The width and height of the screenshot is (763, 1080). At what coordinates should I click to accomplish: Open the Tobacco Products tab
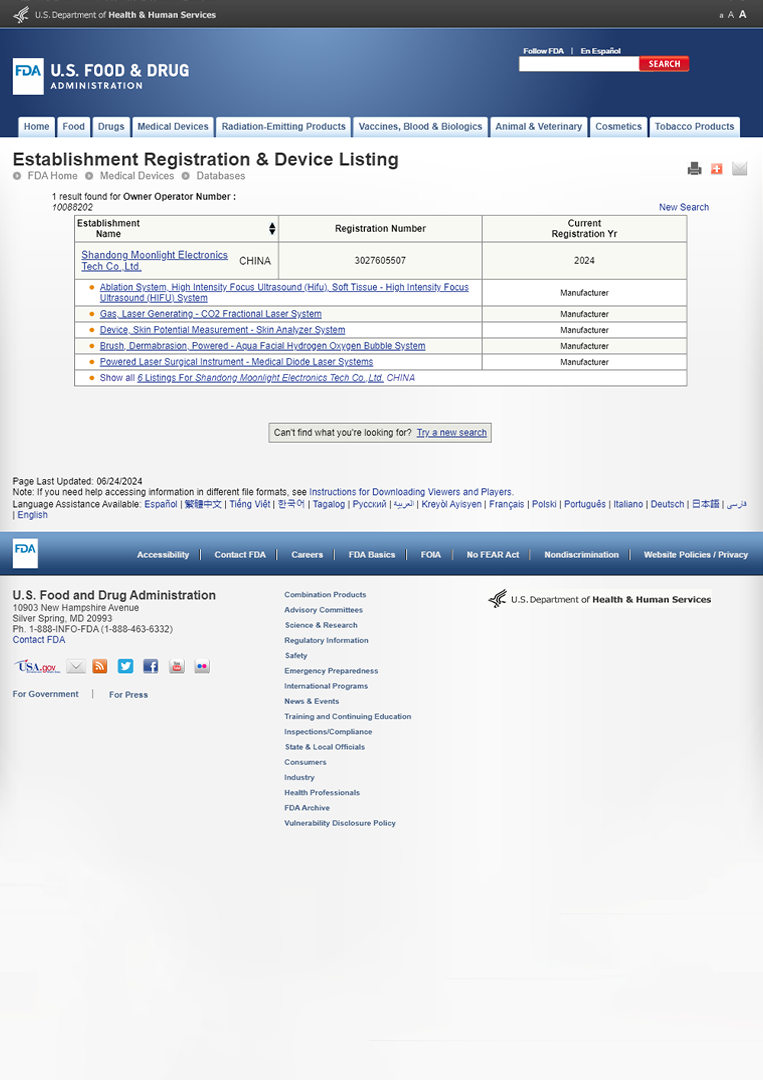(x=694, y=127)
